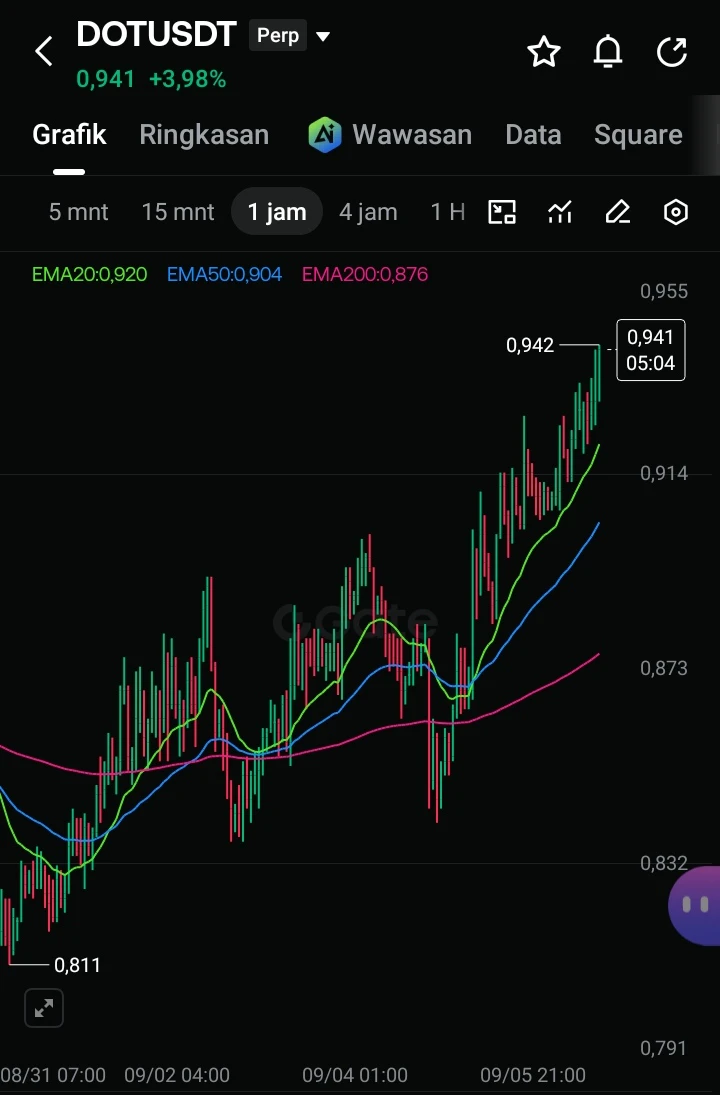Open price alert bell icon
720x1095 pixels.
click(608, 51)
